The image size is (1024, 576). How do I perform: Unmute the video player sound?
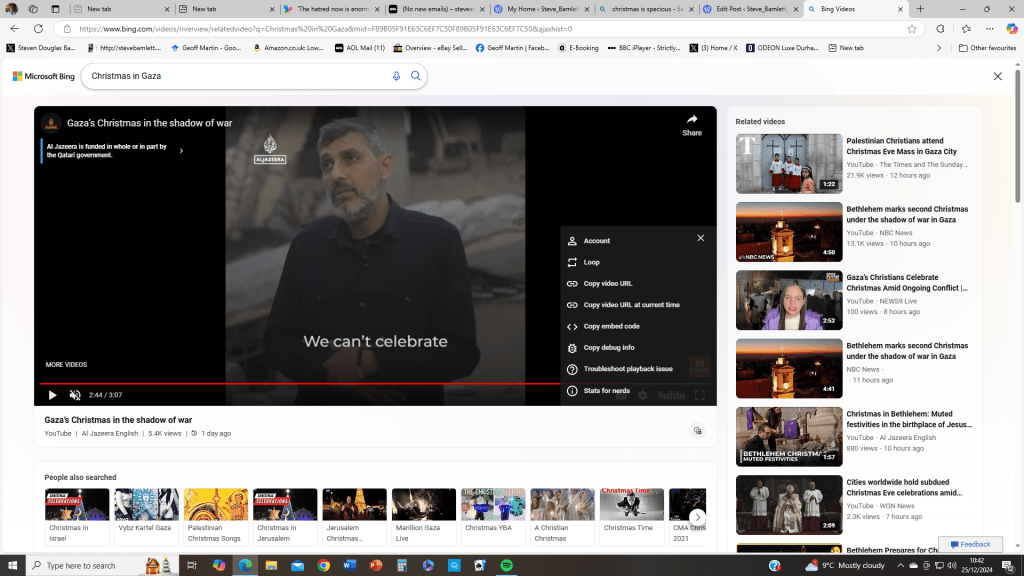click(75, 395)
